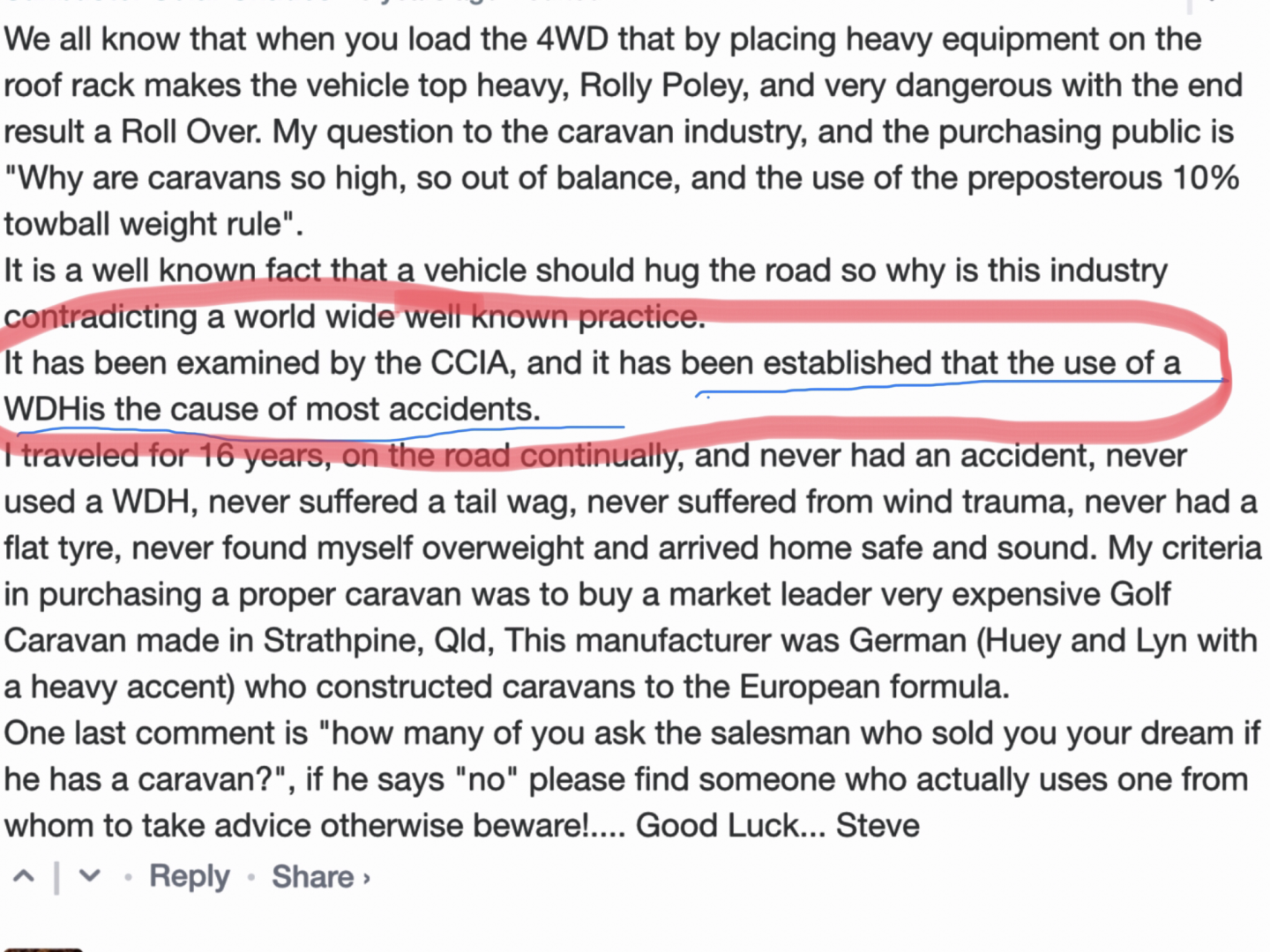
Task: Downvote the comment using the down arrow
Action: [x=89, y=876]
